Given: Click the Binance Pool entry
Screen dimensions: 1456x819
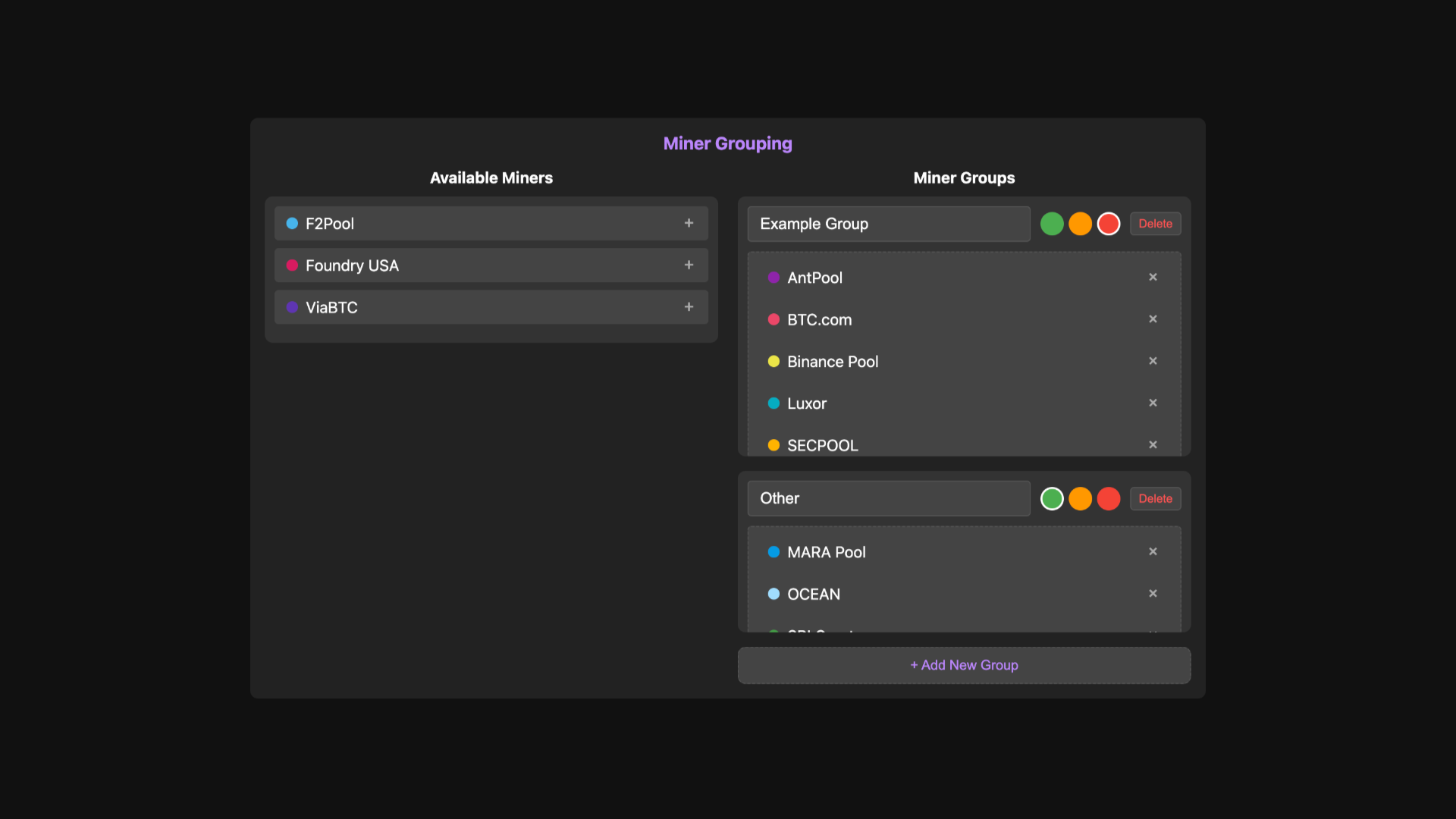Looking at the screenshot, I should click(x=964, y=362).
